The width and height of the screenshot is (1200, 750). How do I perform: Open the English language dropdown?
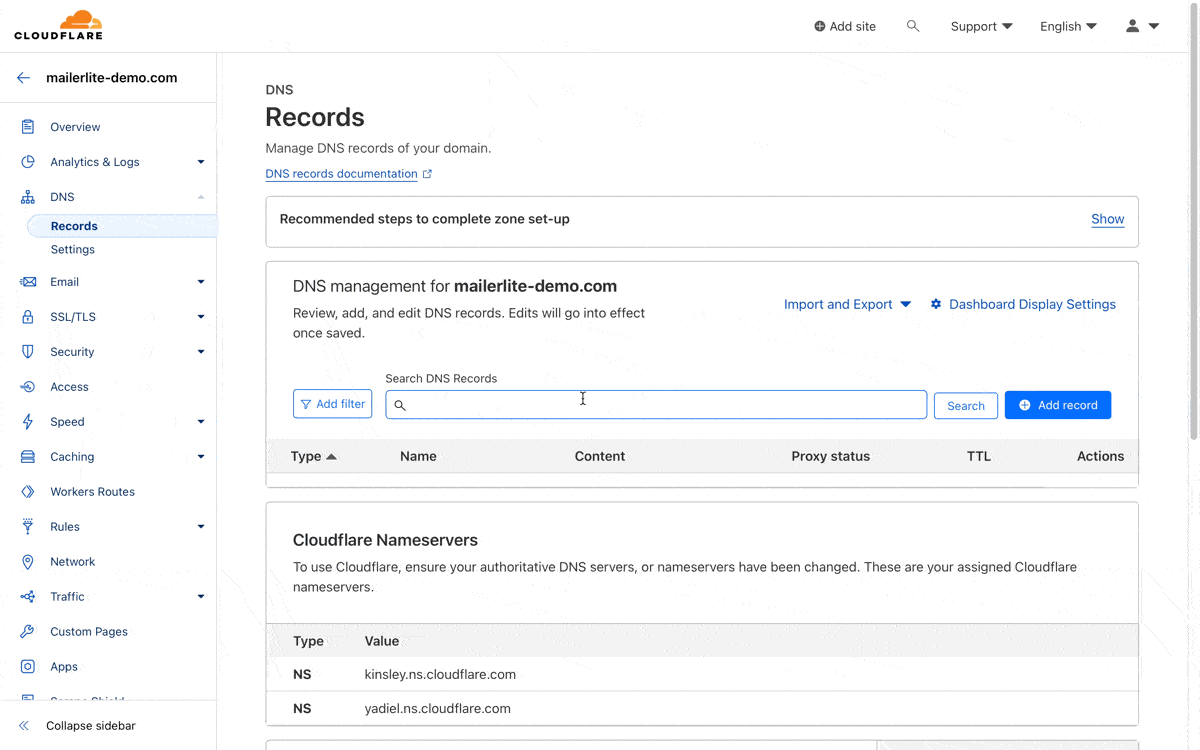coord(1068,26)
